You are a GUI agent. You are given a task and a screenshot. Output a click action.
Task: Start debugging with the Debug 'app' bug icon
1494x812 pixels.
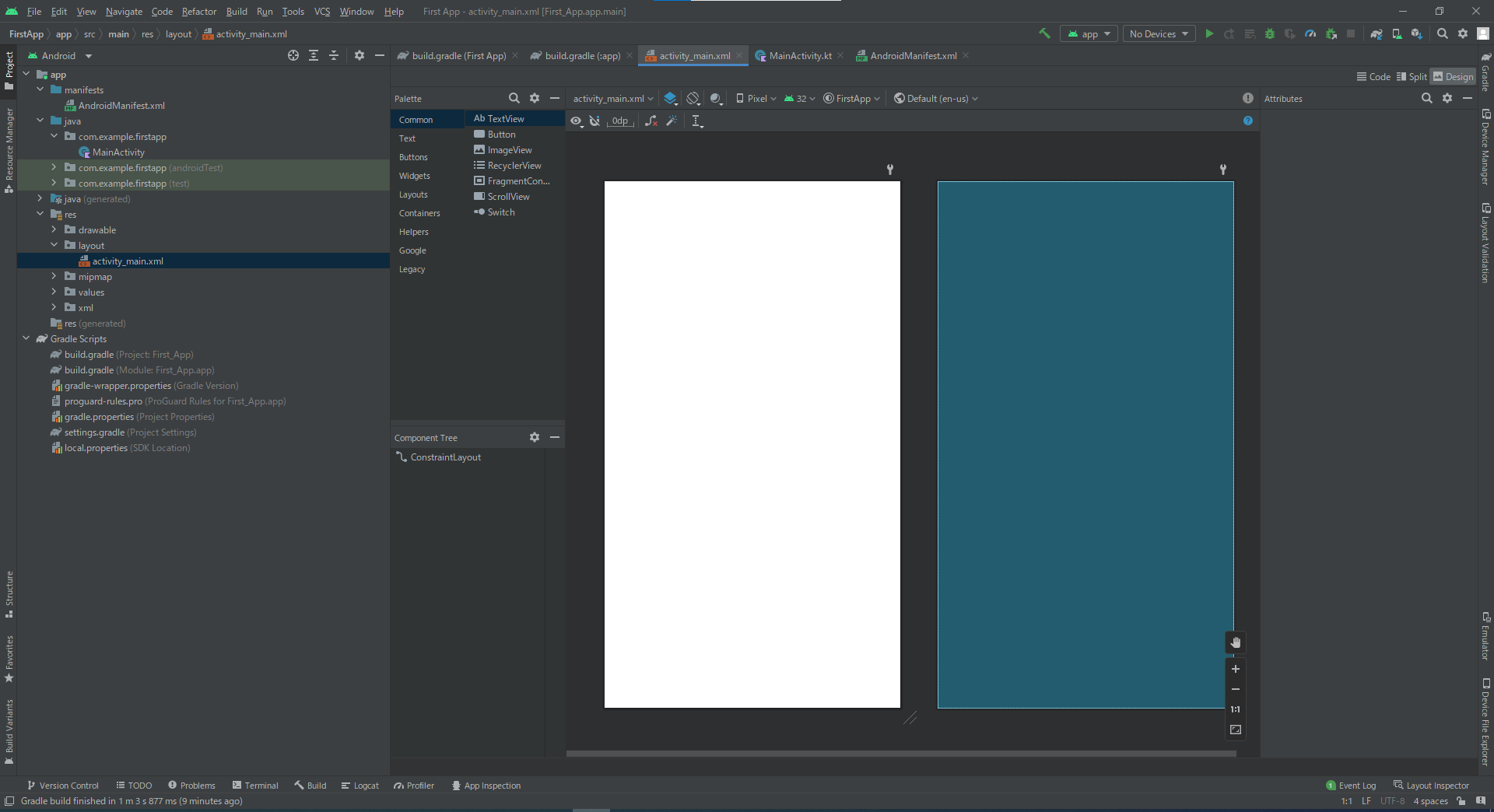pos(1270,33)
